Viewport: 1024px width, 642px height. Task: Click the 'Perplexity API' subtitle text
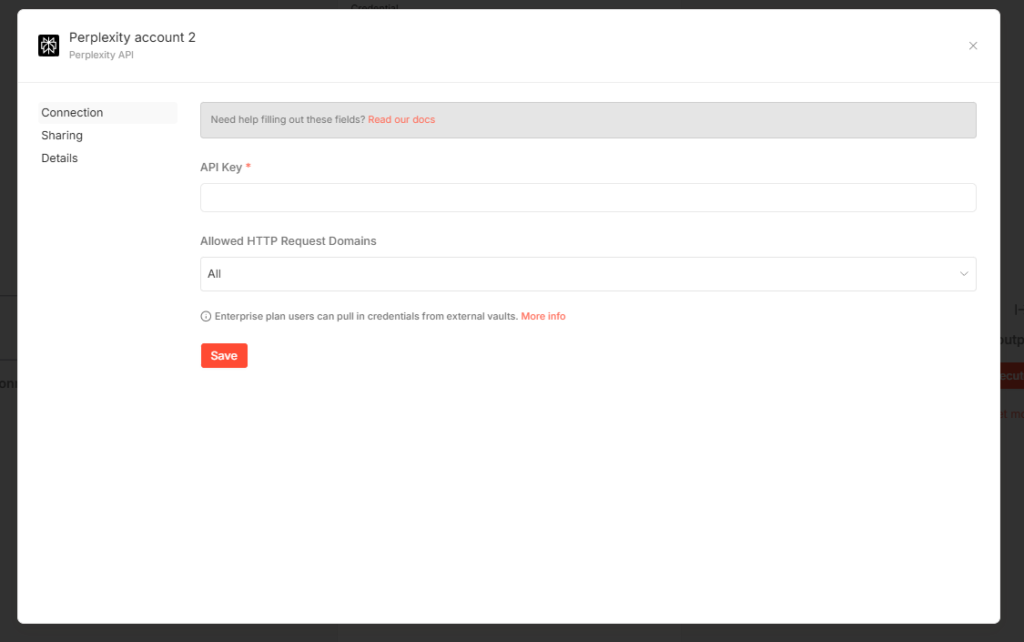(101, 55)
